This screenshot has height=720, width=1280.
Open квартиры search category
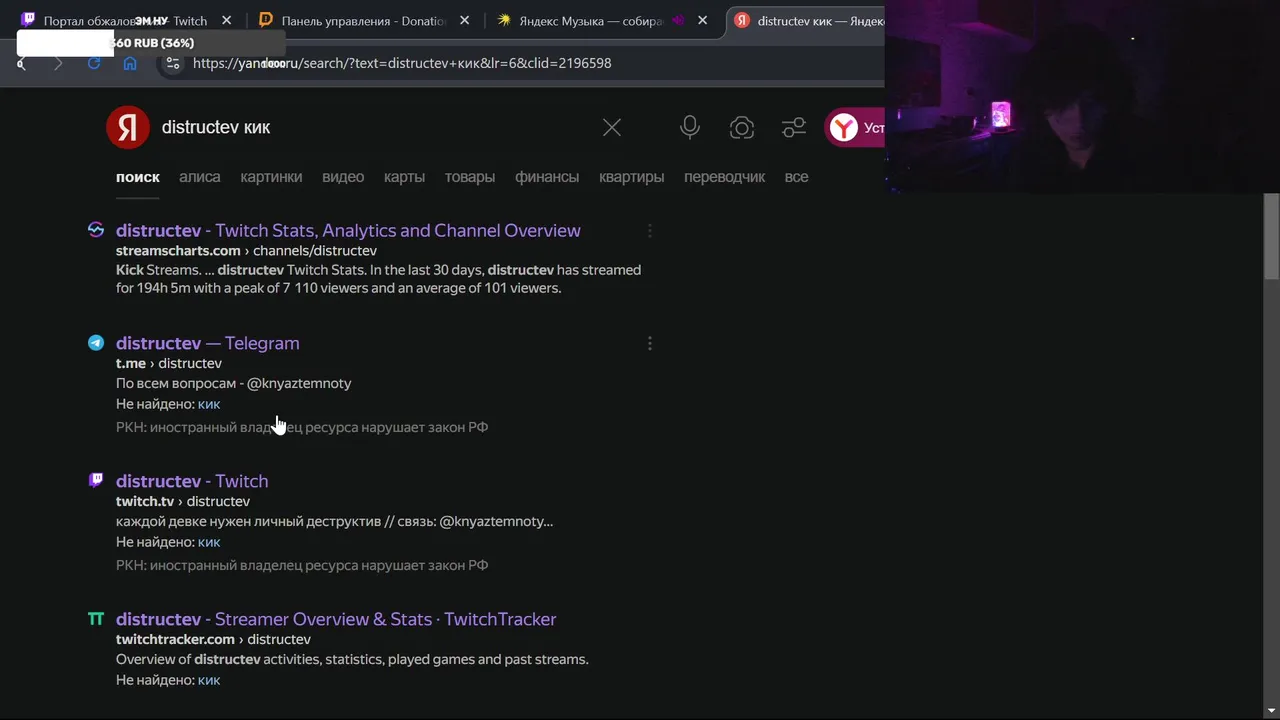click(x=631, y=177)
